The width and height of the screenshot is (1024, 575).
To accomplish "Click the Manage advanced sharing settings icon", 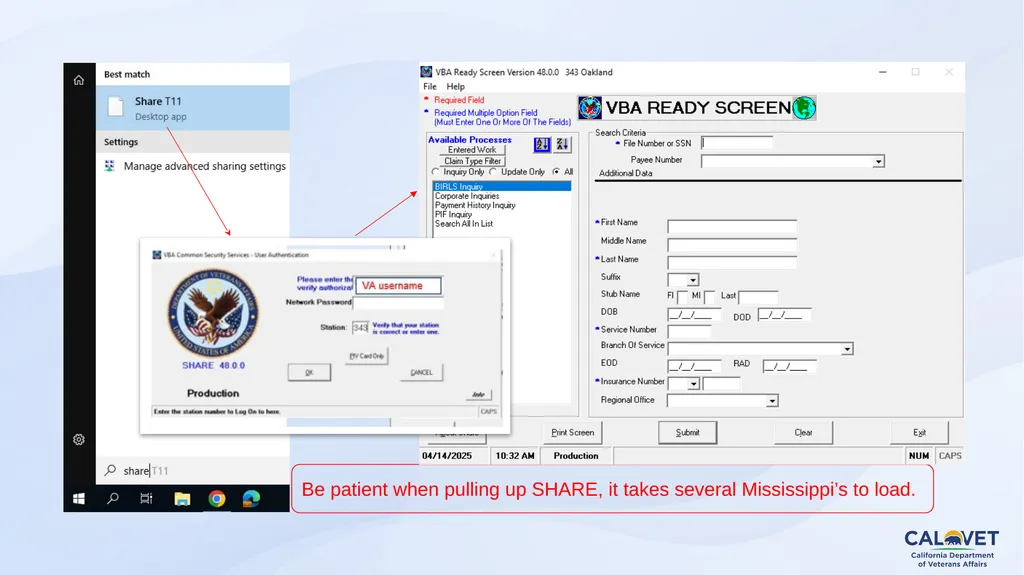I will pos(110,166).
